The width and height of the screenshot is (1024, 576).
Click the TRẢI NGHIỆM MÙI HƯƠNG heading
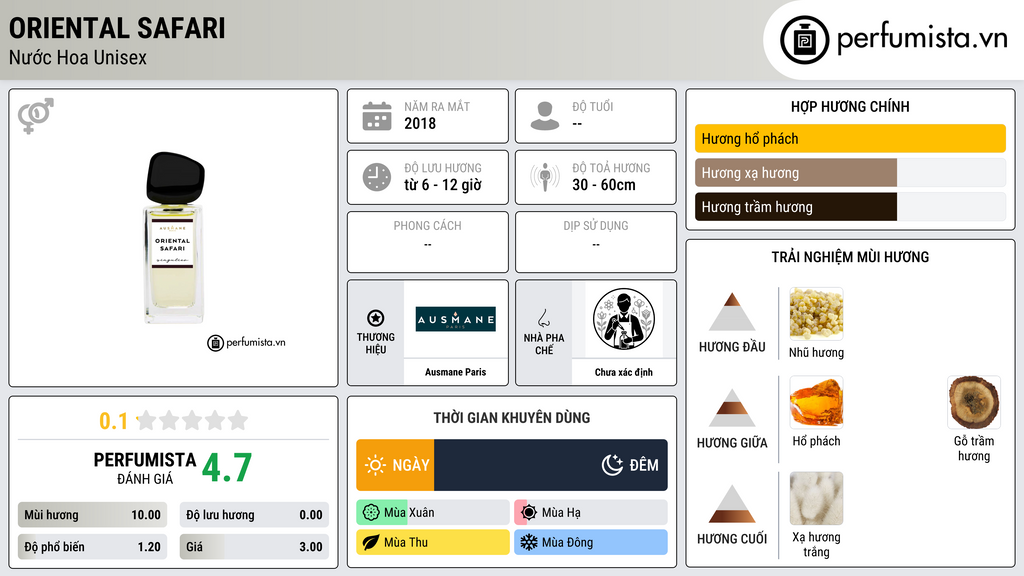click(x=850, y=257)
